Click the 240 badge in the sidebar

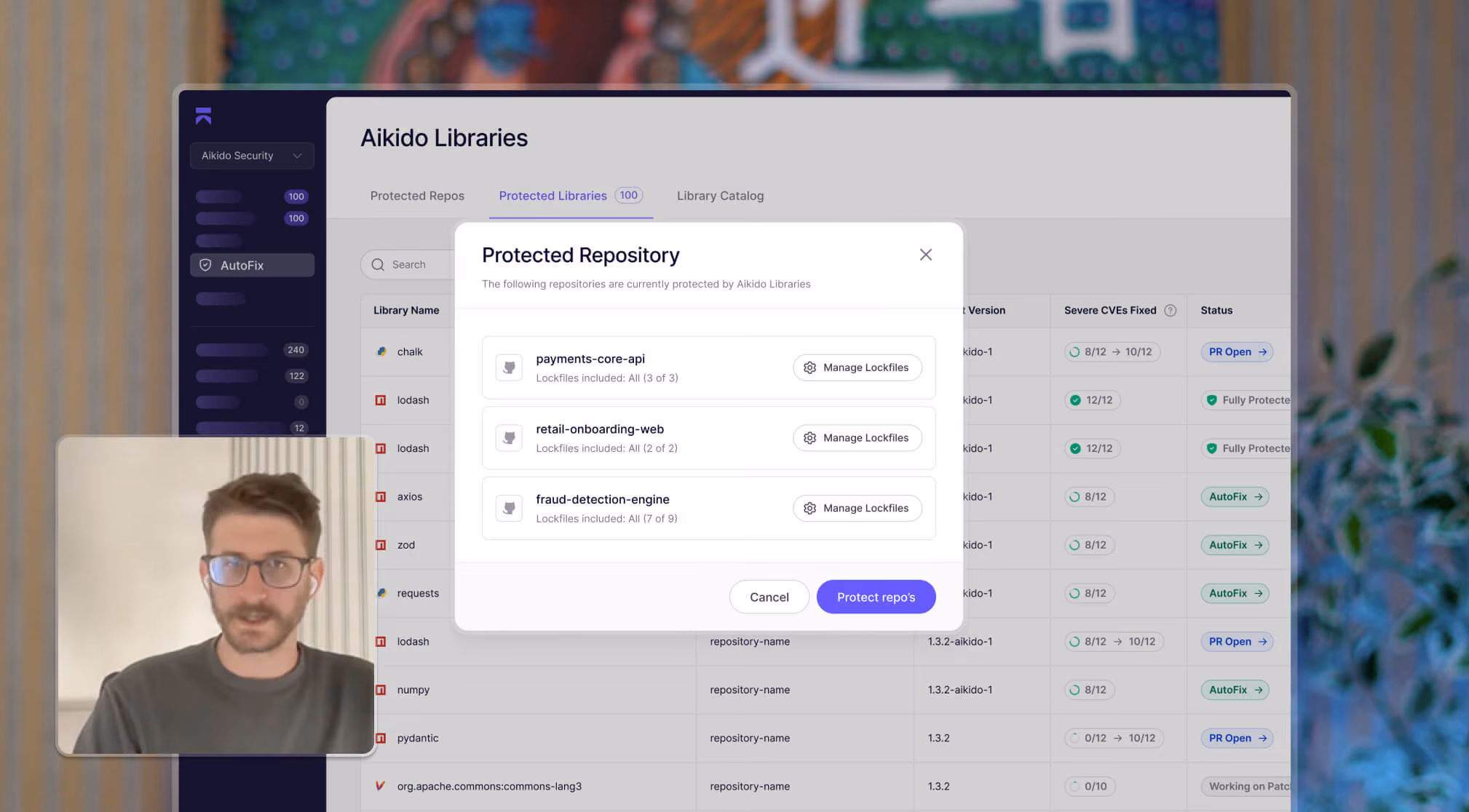(296, 350)
